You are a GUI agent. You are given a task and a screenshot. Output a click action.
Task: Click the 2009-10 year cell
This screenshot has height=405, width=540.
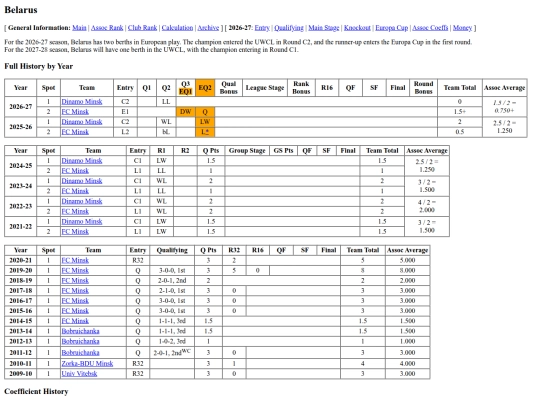point(21,374)
